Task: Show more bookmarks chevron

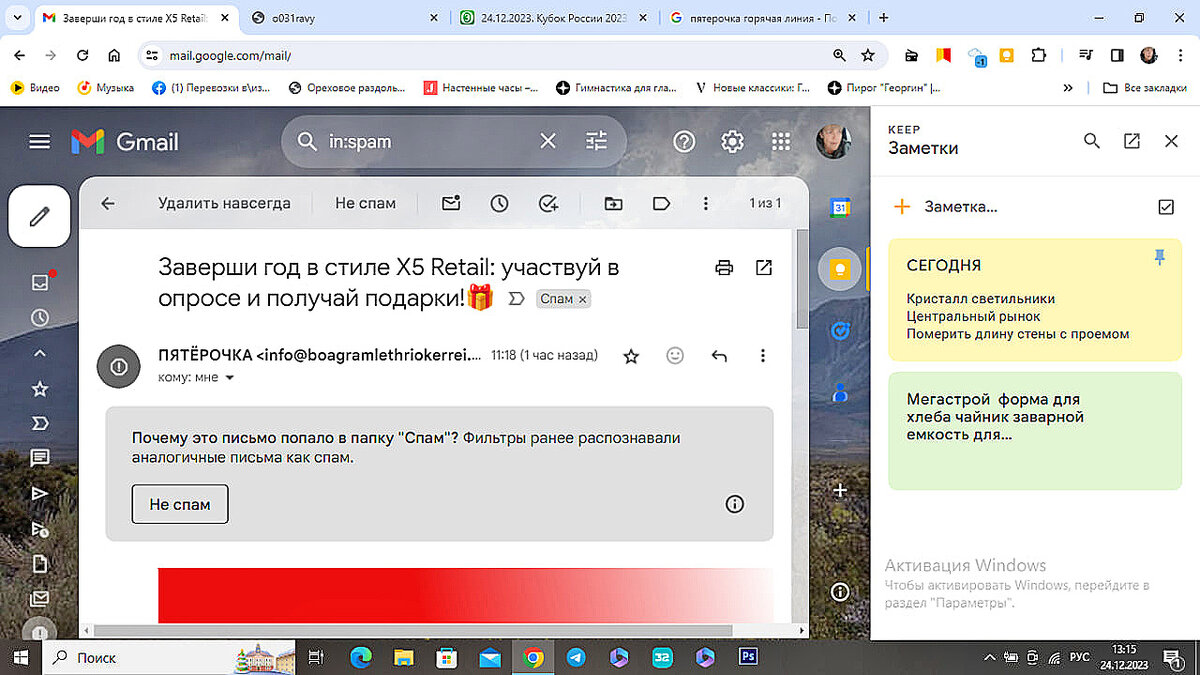Action: tap(1068, 88)
